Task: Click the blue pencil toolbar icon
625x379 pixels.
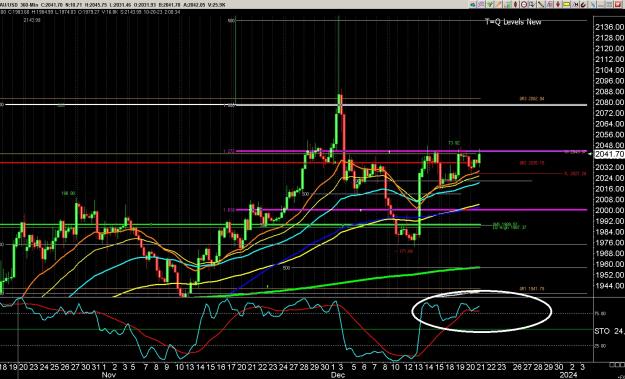Action: (x=592, y=4)
